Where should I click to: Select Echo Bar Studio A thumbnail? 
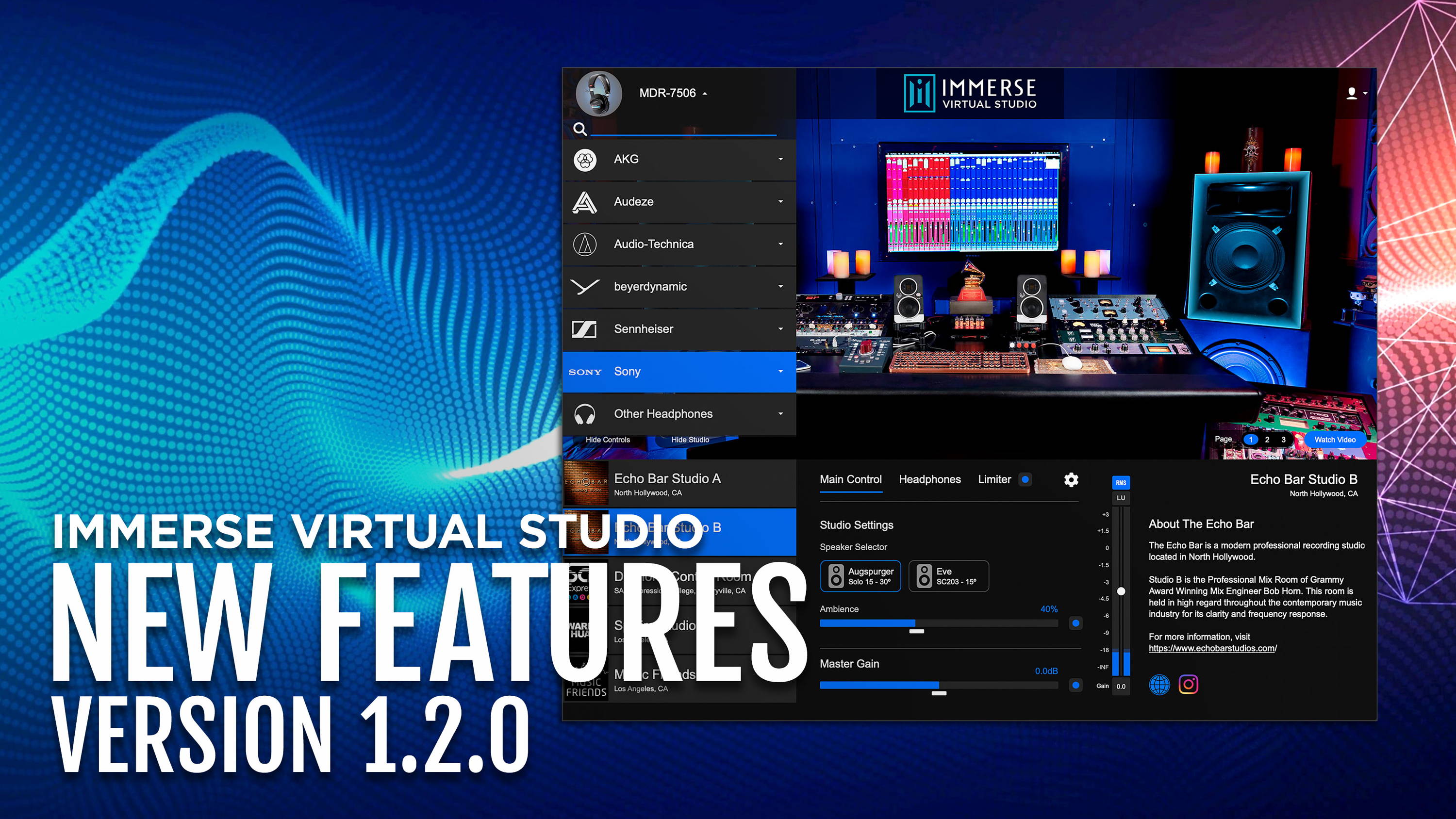click(x=586, y=484)
